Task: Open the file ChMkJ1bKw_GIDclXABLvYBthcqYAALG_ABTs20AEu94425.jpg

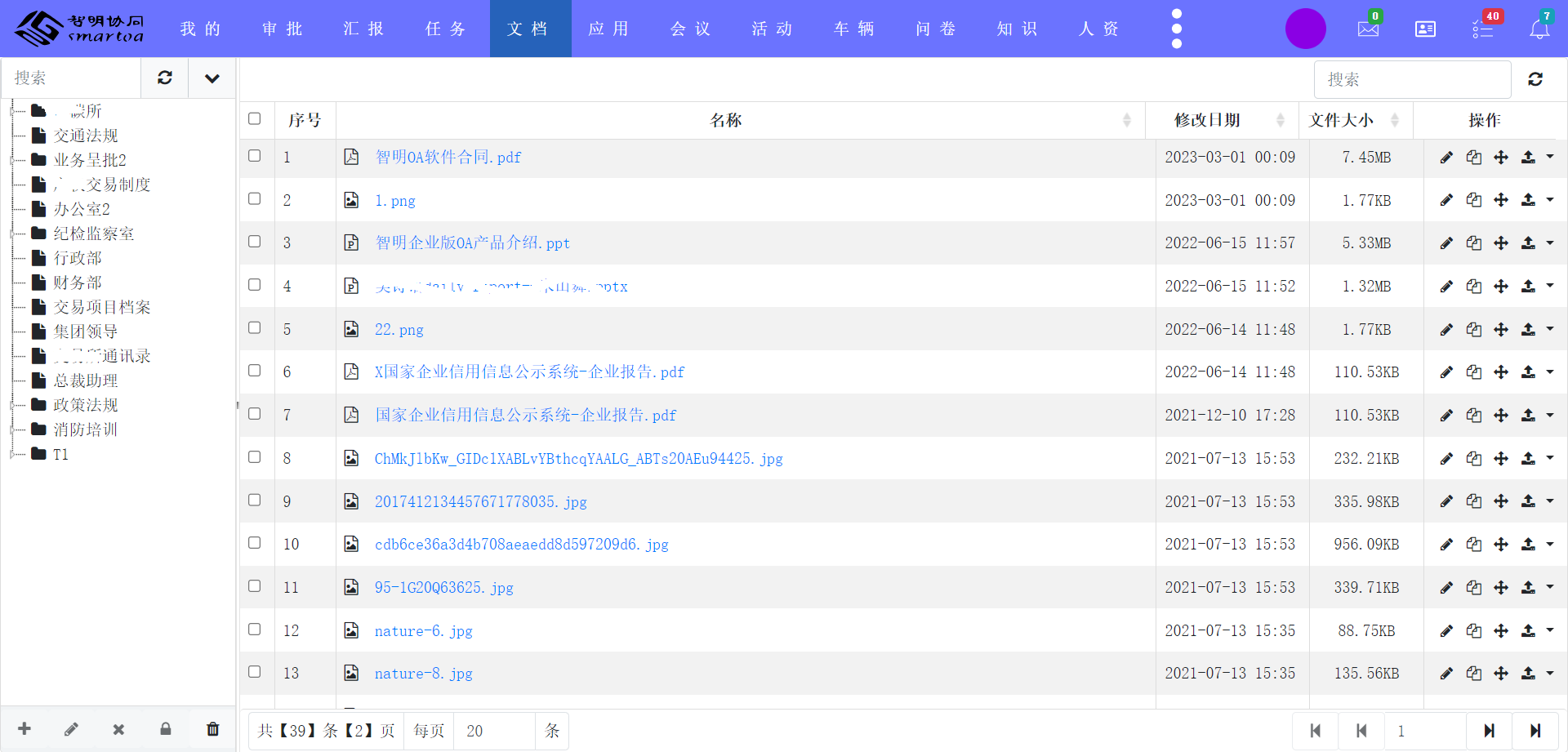Action: tap(578, 458)
